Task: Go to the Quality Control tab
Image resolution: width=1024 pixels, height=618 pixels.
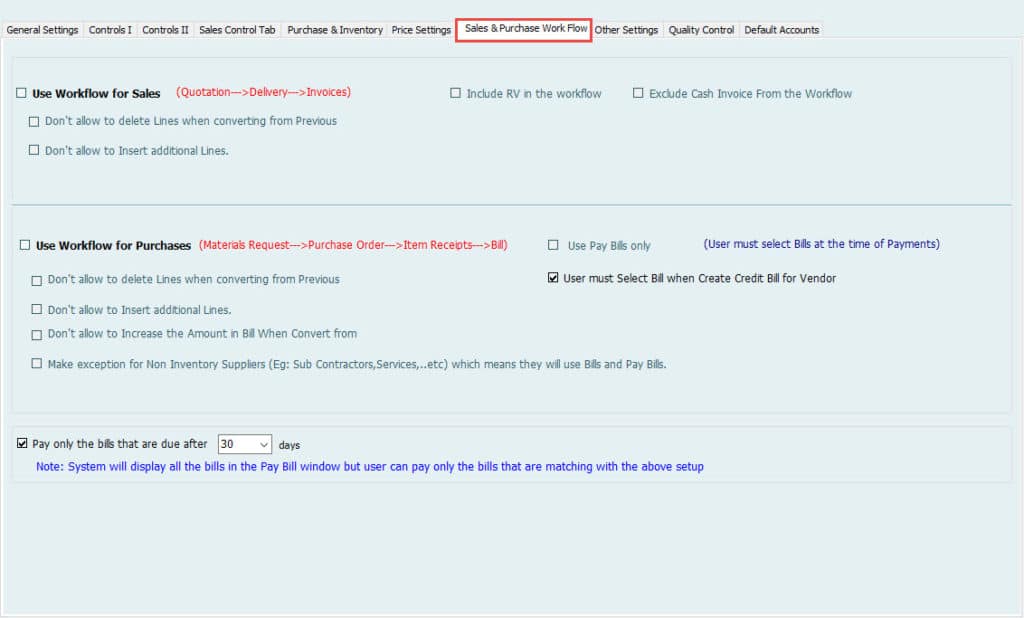Action: pos(701,30)
